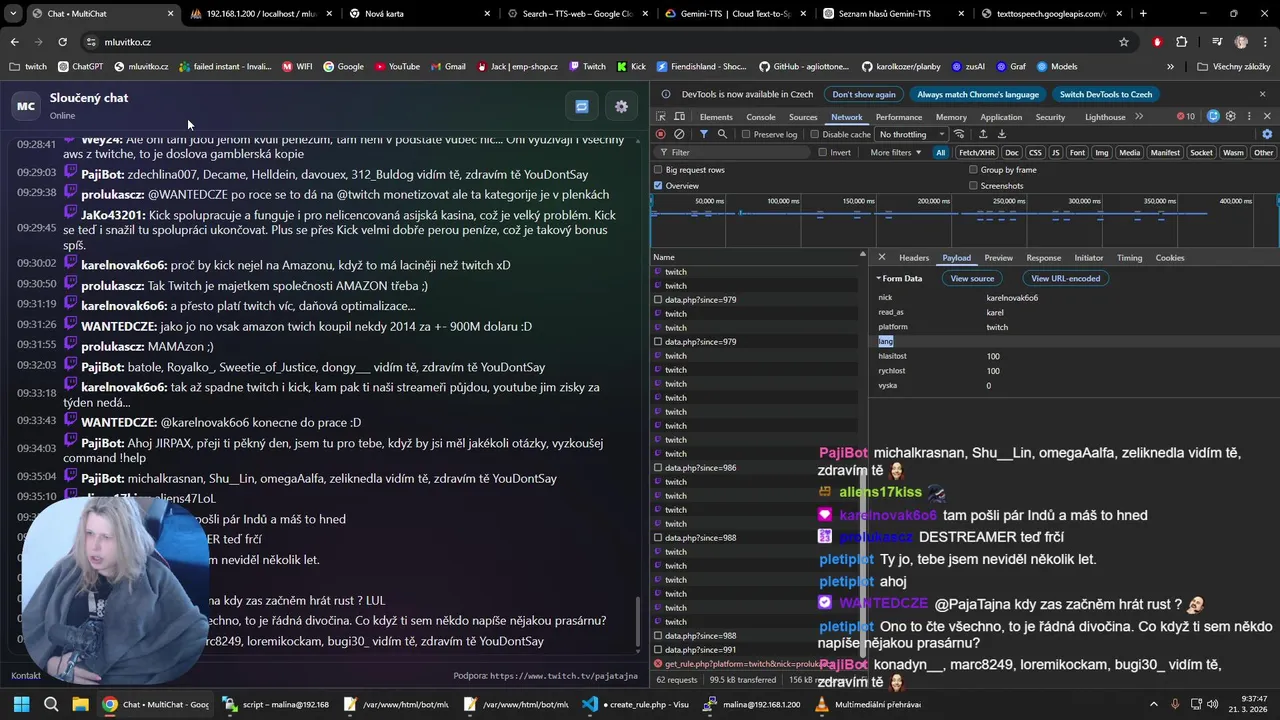Open the YouTube bookmark
The height and width of the screenshot is (720, 1280).
tap(397, 66)
